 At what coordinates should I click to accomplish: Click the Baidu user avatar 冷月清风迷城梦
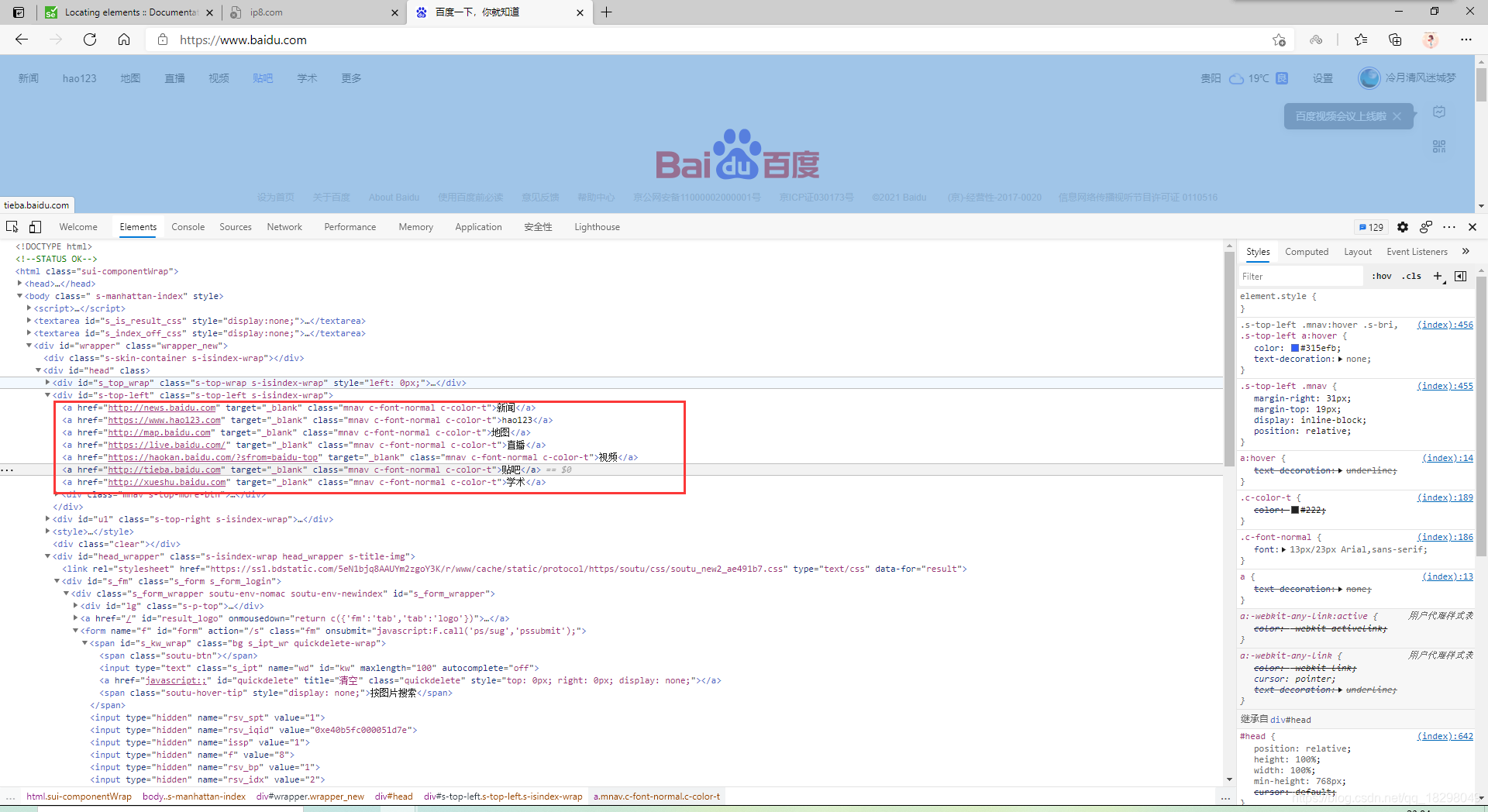tap(1369, 77)
